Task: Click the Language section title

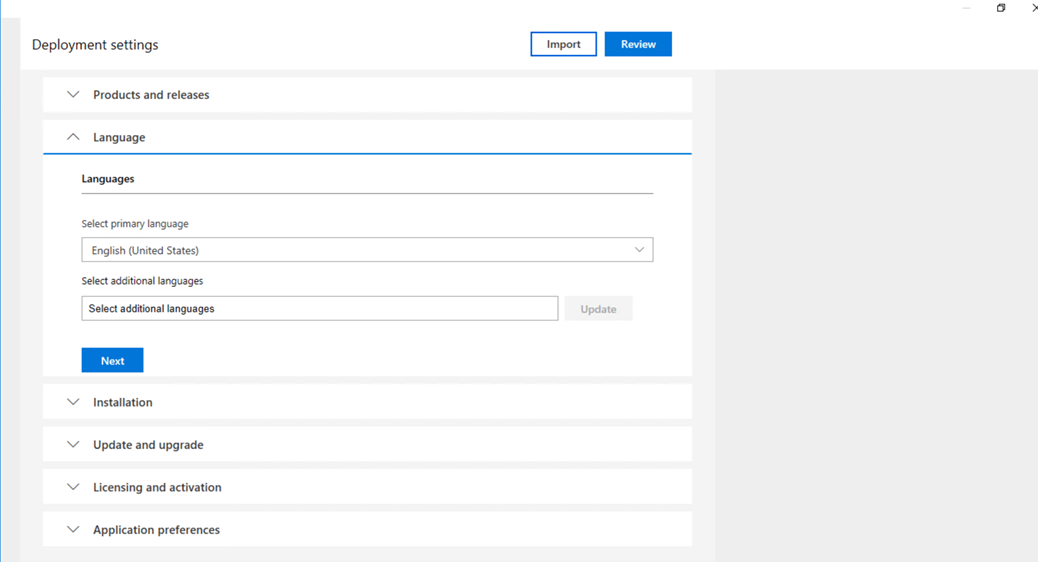Action: (x=119, y=137)
